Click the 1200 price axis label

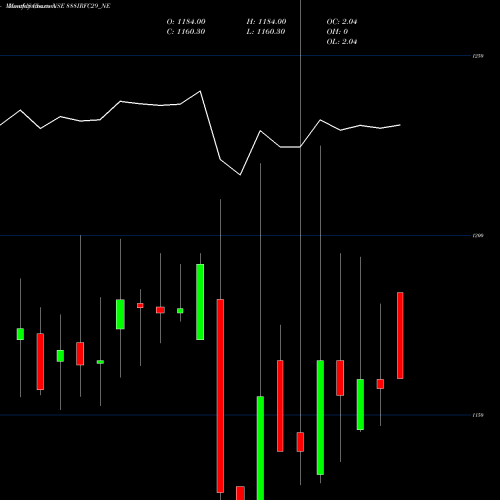click(x=478, y=236)
